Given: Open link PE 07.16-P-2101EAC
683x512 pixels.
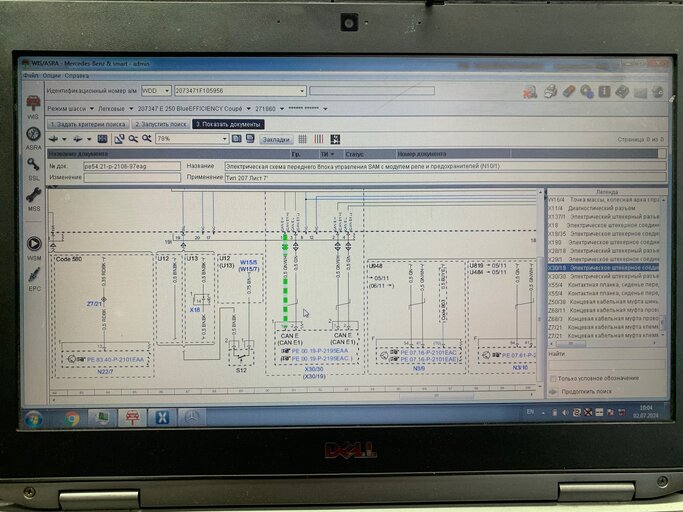Looking at the screenshot, I should click(x=429, y=352).
